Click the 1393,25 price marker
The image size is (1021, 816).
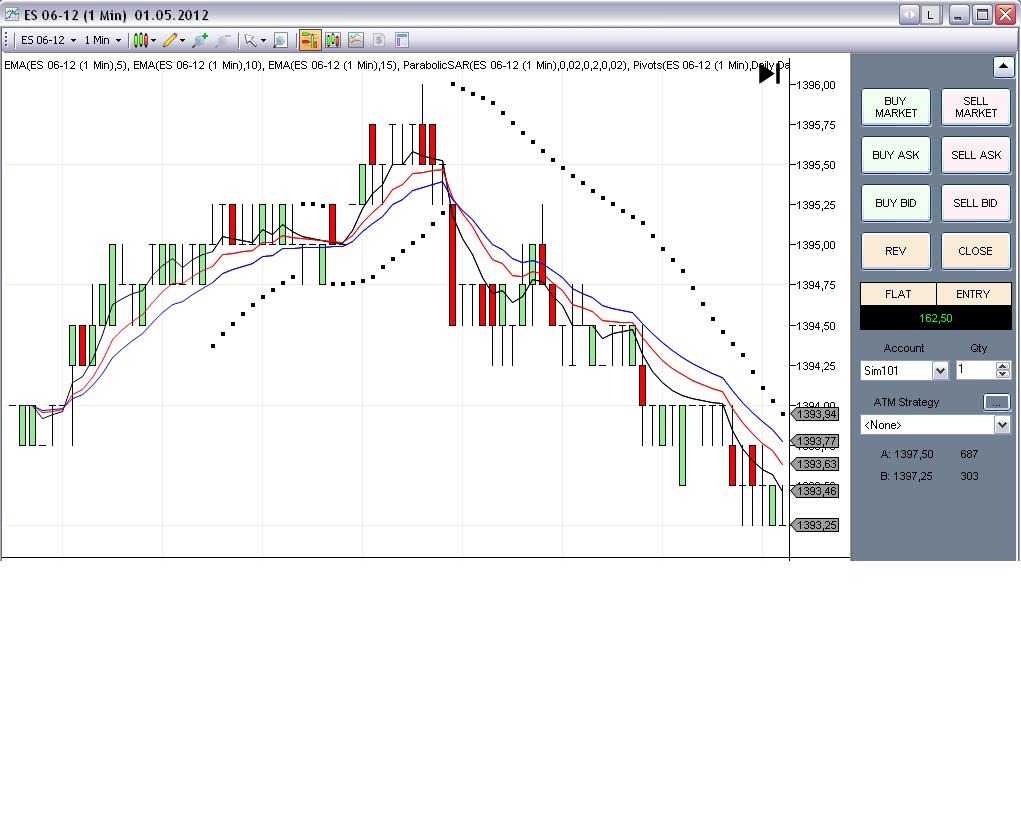point(815,525)
